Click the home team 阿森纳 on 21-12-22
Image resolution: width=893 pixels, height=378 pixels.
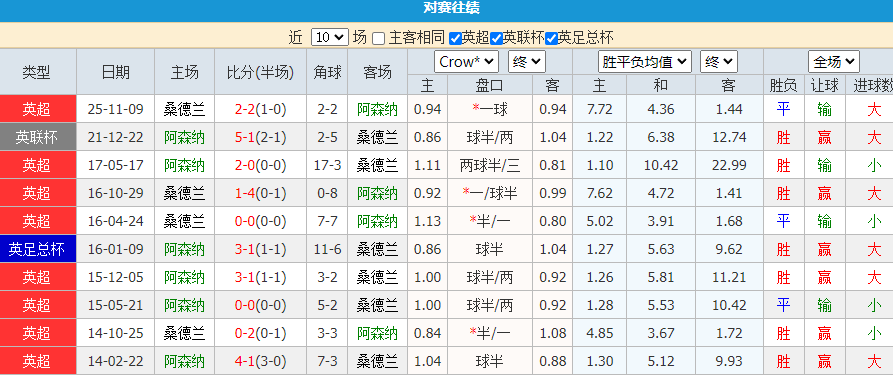185,137
